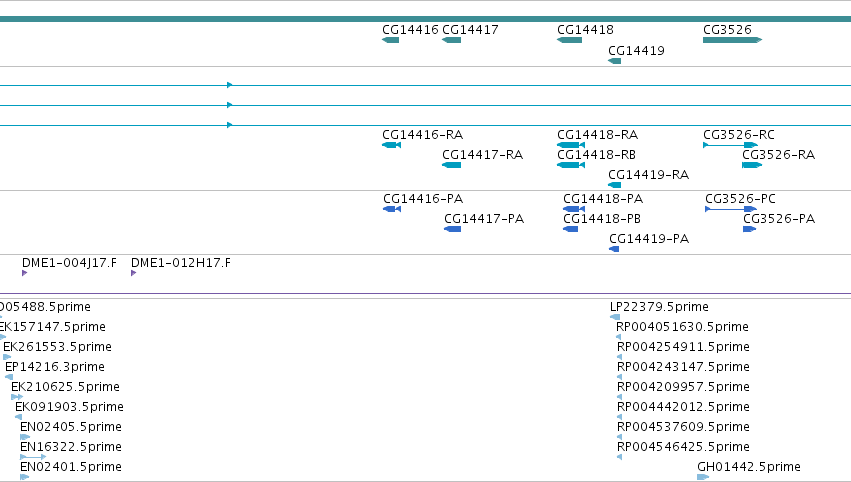Click the CG14418-RA transcript label
This screenshot has width=851, height=482.
coord(597,135)
